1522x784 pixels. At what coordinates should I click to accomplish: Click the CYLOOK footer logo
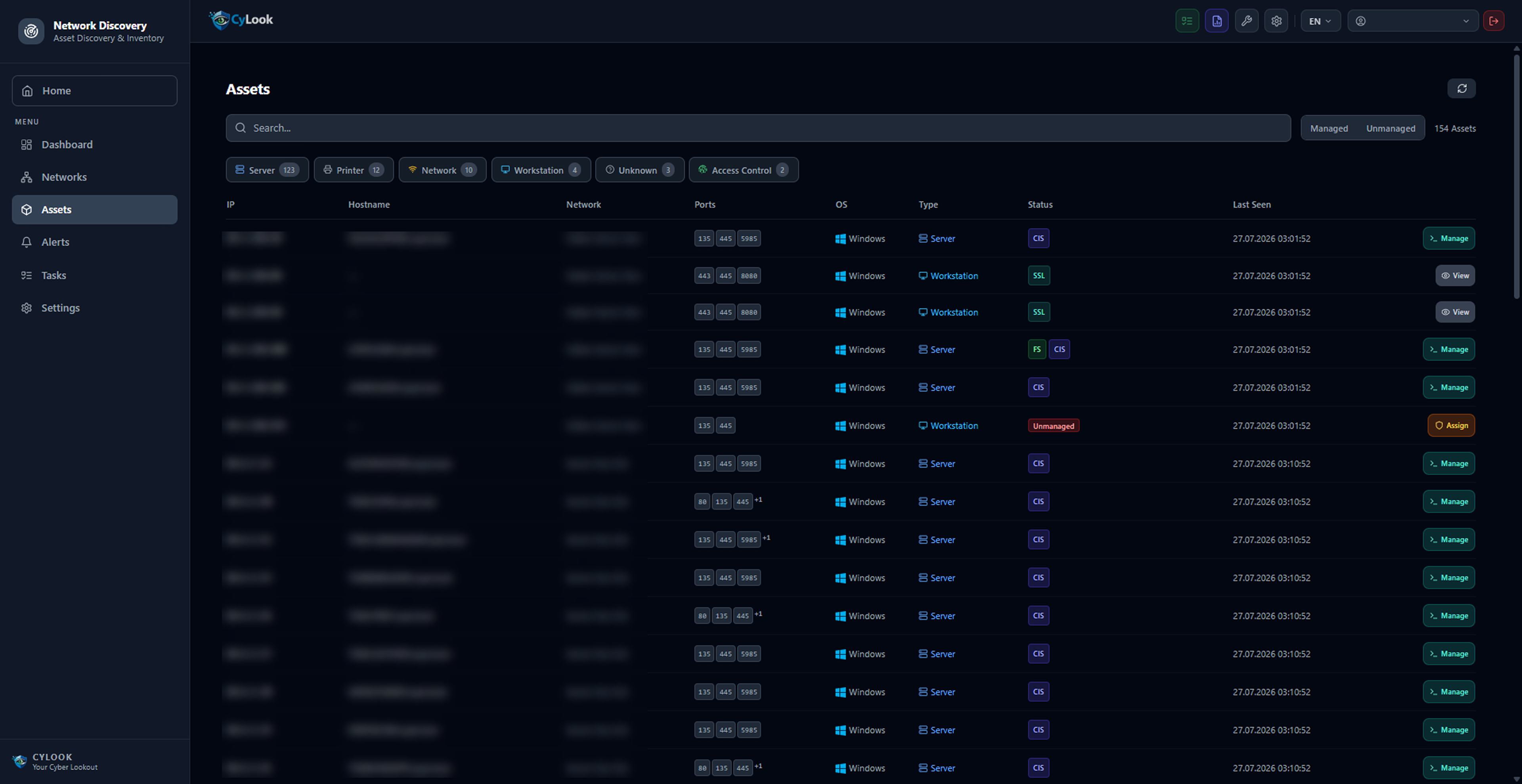point(19,761)
